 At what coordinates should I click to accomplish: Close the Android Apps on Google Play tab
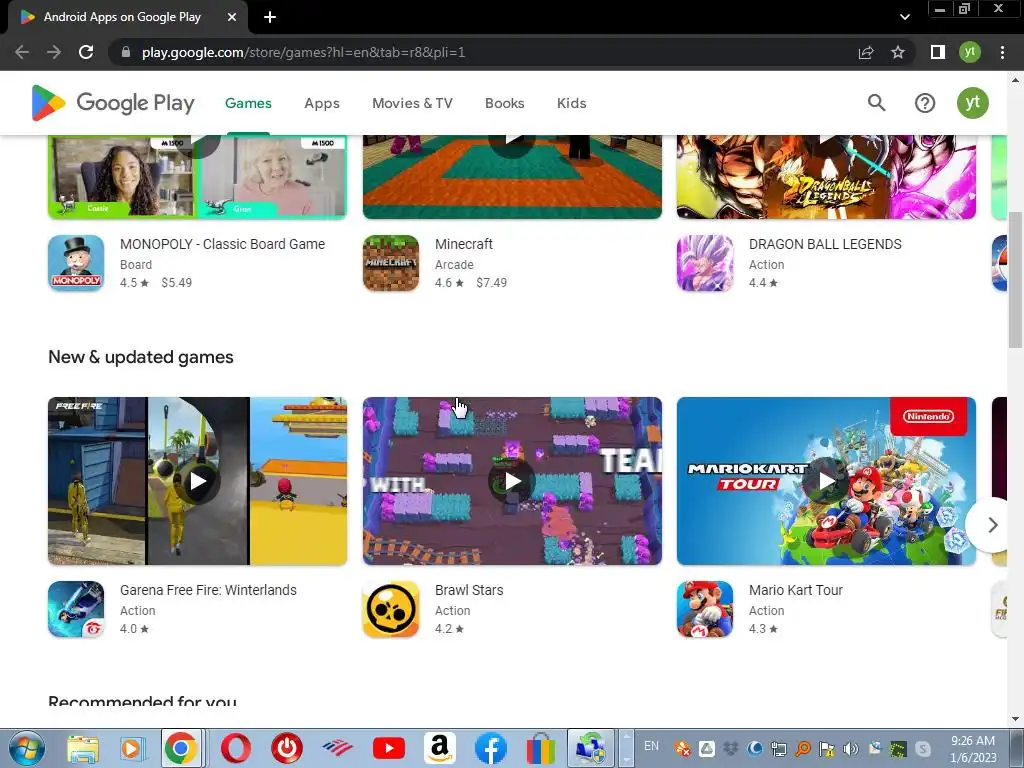pos(232,17)
